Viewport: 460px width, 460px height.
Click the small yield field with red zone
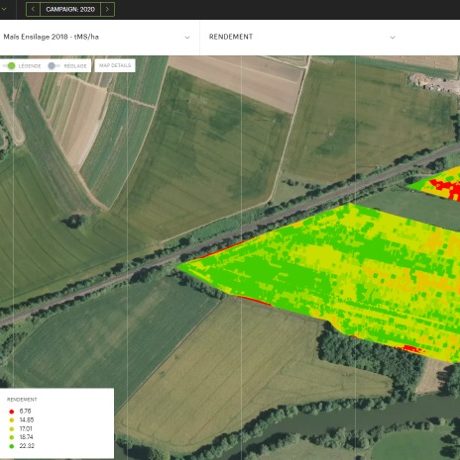tap(440, 185)
